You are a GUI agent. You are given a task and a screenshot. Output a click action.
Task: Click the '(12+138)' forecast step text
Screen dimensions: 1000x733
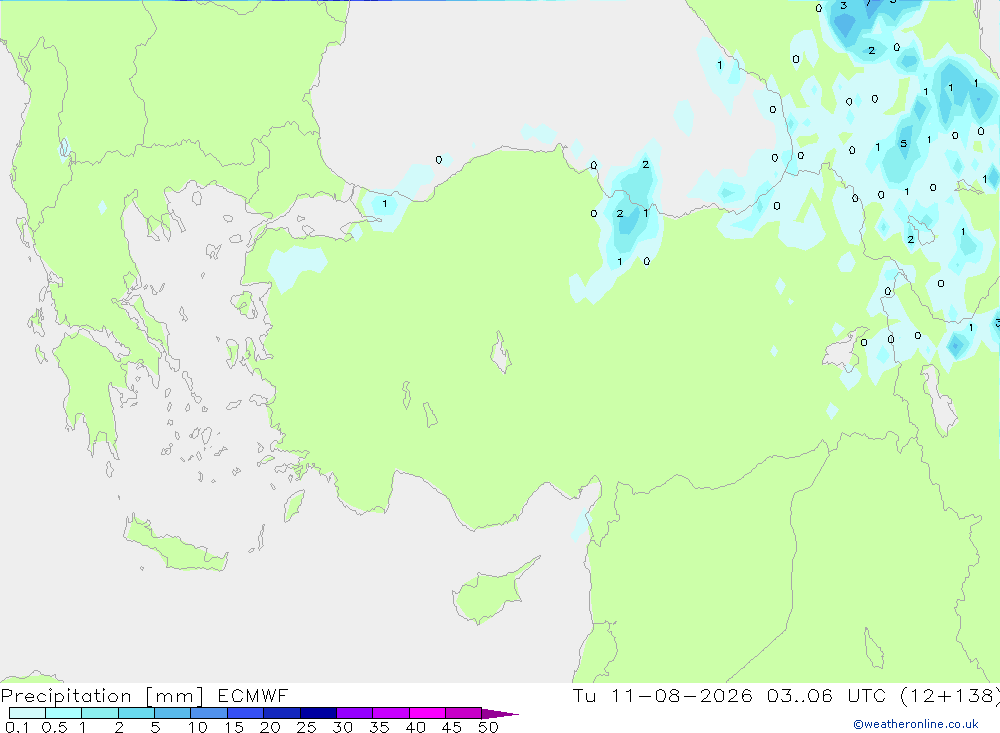(x=950, y=695)
